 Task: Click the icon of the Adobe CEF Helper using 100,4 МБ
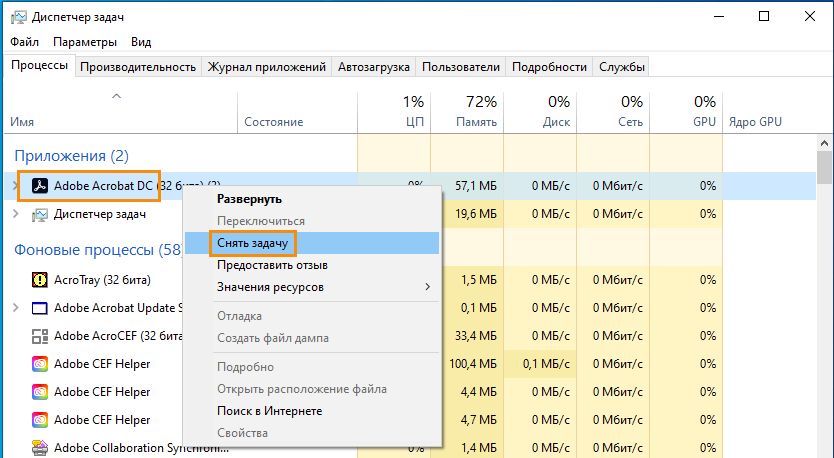coord(40,364)
